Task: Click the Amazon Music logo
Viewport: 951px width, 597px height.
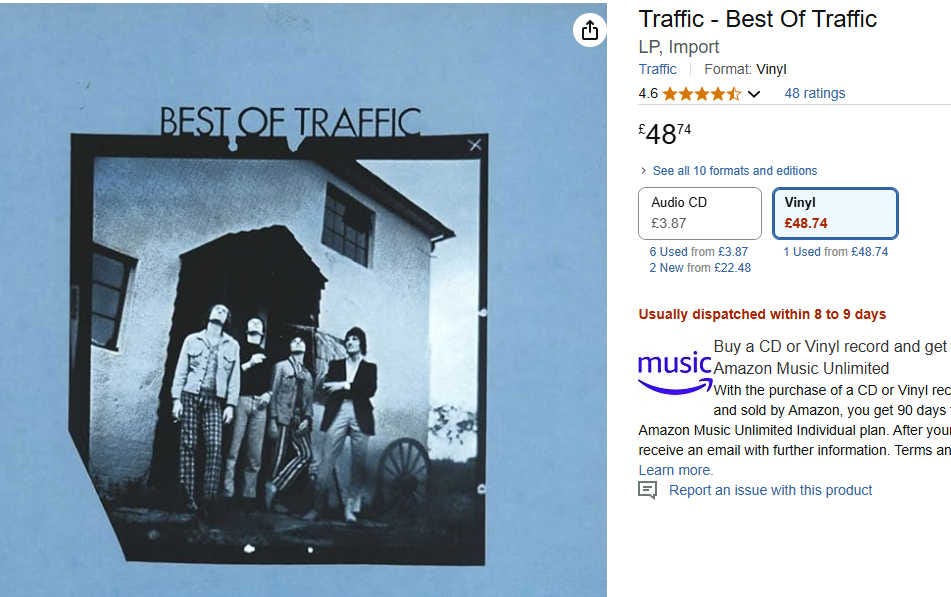Action: pos(675,370)
